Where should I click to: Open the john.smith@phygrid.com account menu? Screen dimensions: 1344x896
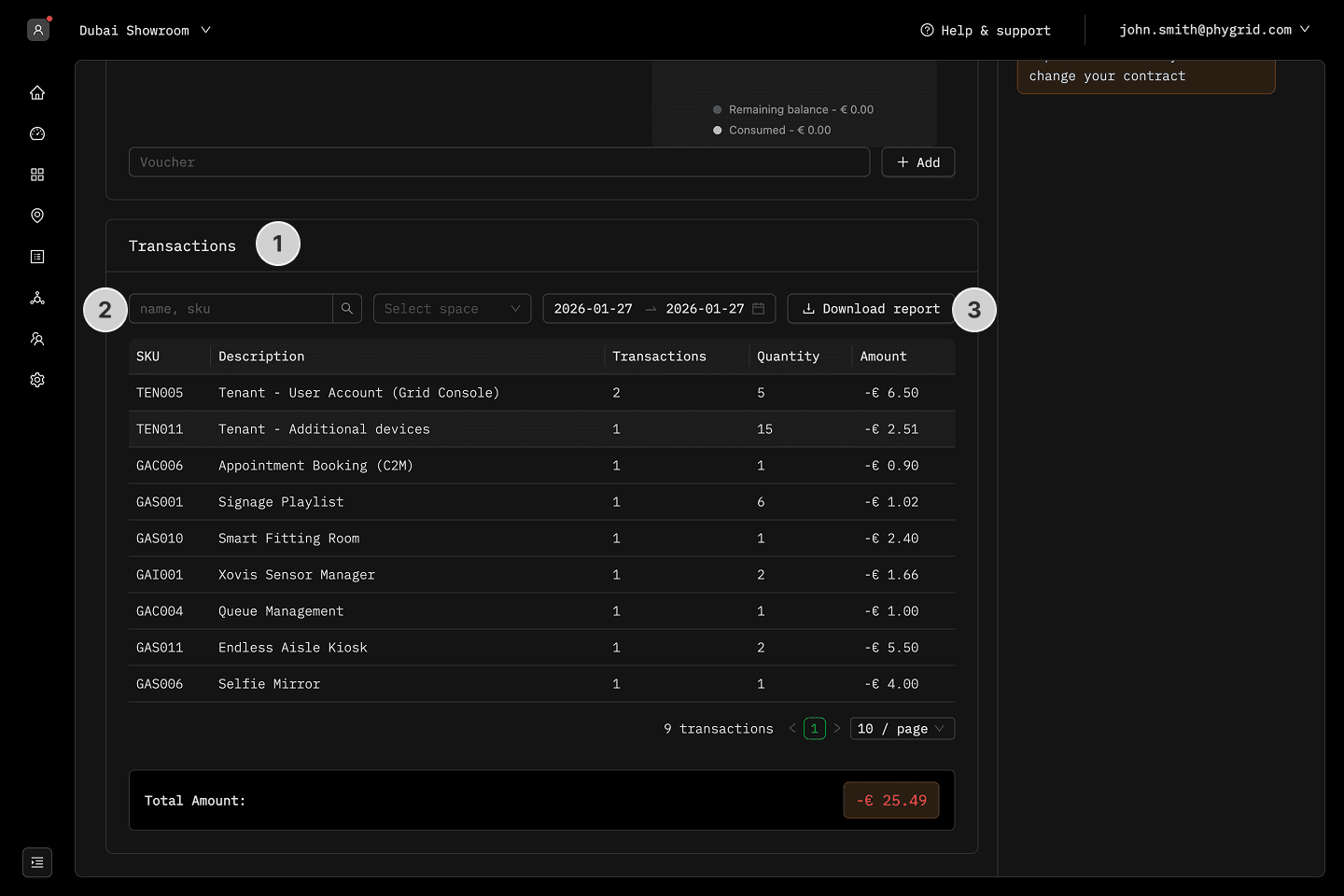click(1214, 30)
